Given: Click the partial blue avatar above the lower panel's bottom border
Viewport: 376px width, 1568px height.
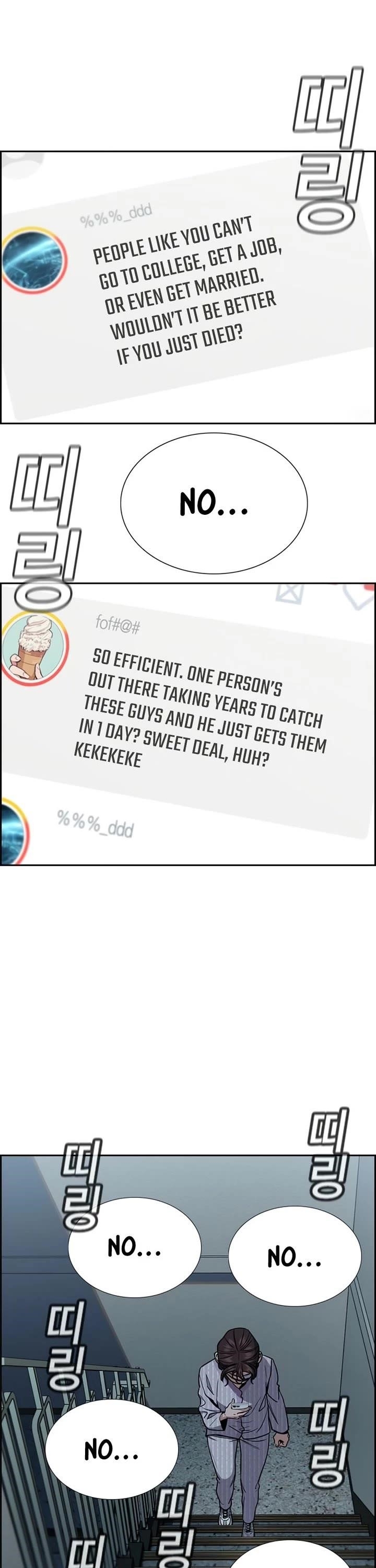Looking at the screenshot, I should click(15, 833).
